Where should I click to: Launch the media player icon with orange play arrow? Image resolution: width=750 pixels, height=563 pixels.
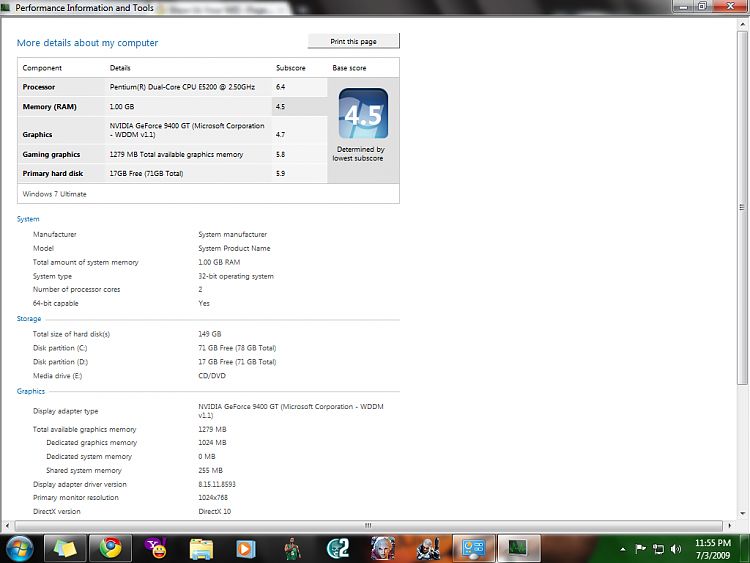pos(246,549)
